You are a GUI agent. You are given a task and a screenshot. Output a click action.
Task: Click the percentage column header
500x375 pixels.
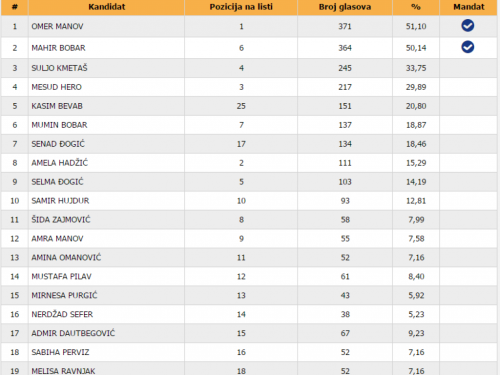tap(416, 7)
